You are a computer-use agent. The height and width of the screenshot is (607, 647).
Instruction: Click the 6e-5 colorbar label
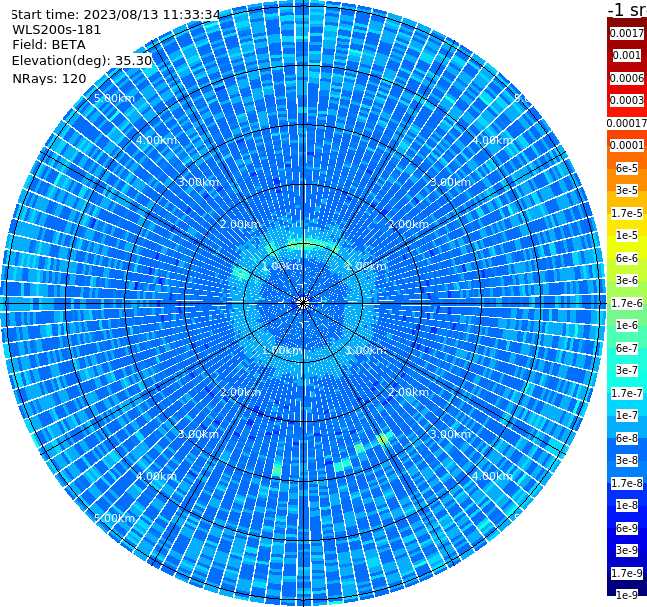[627, 168]
